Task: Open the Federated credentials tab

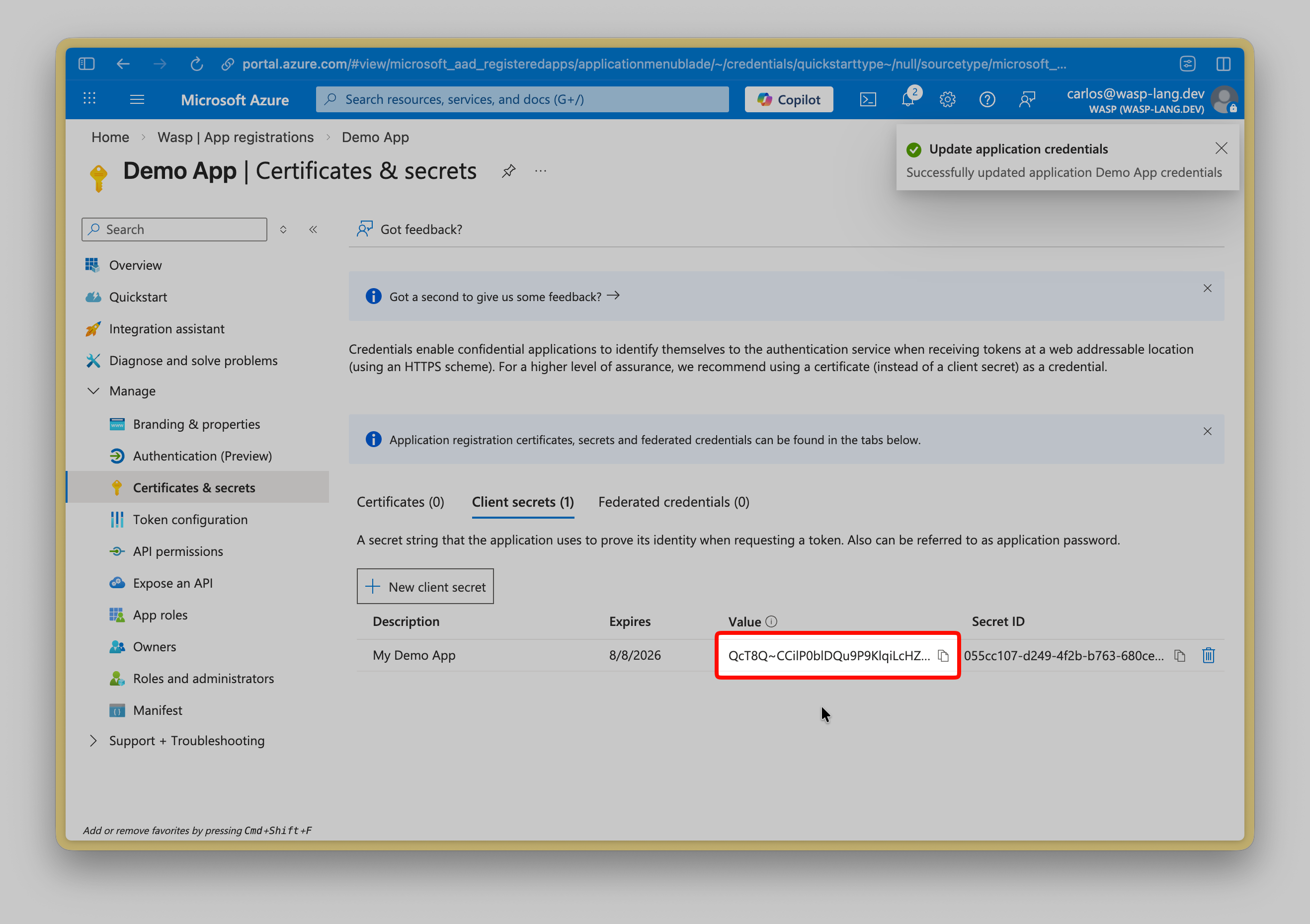Action: [673, 502]
